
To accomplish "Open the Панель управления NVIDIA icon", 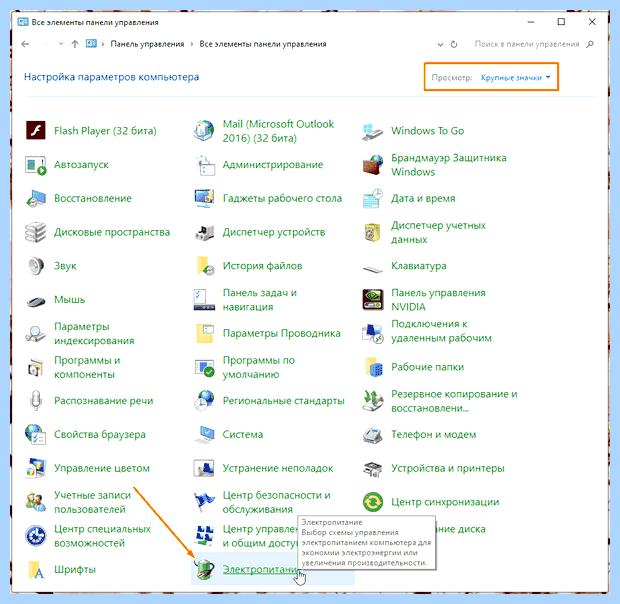I will coord(372,300).
